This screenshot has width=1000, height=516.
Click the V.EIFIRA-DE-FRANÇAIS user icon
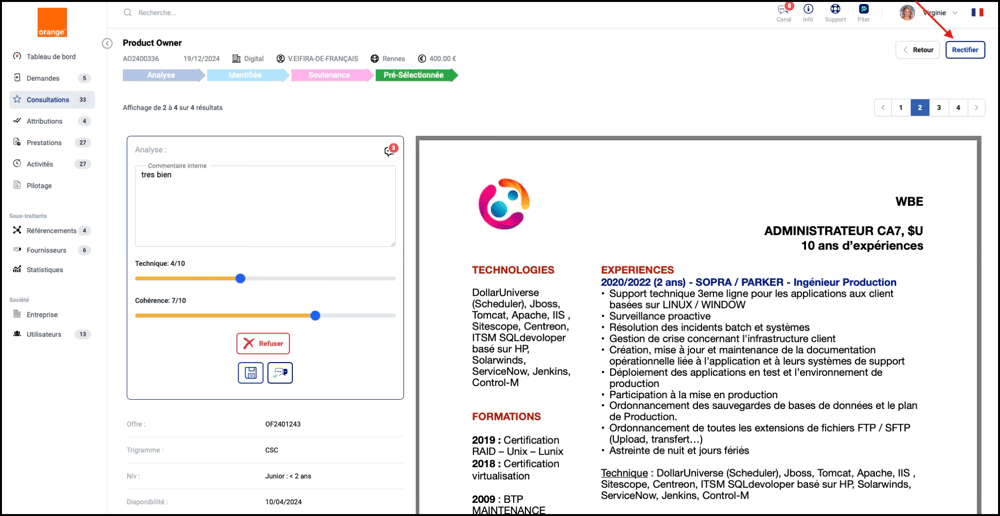click(280, 58)
